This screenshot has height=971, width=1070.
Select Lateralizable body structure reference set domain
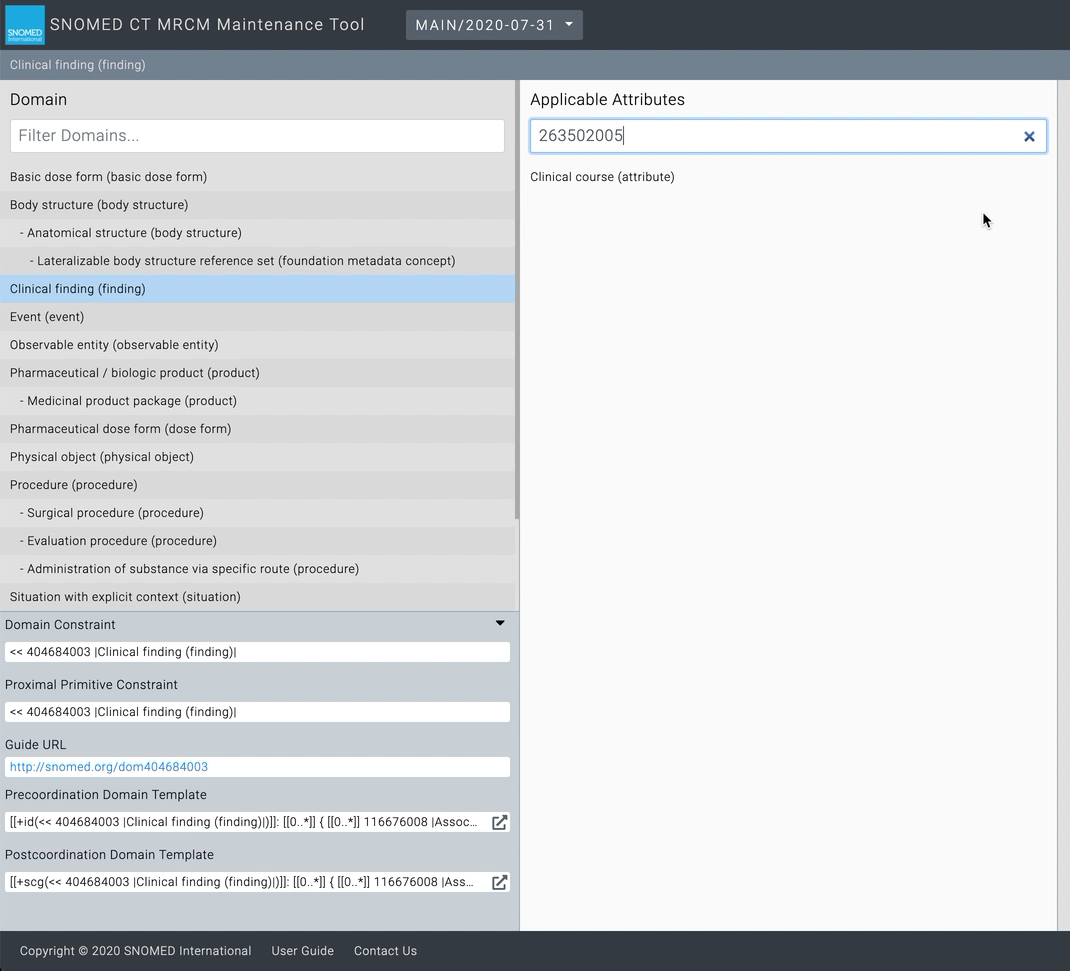(x=257, y=261)
